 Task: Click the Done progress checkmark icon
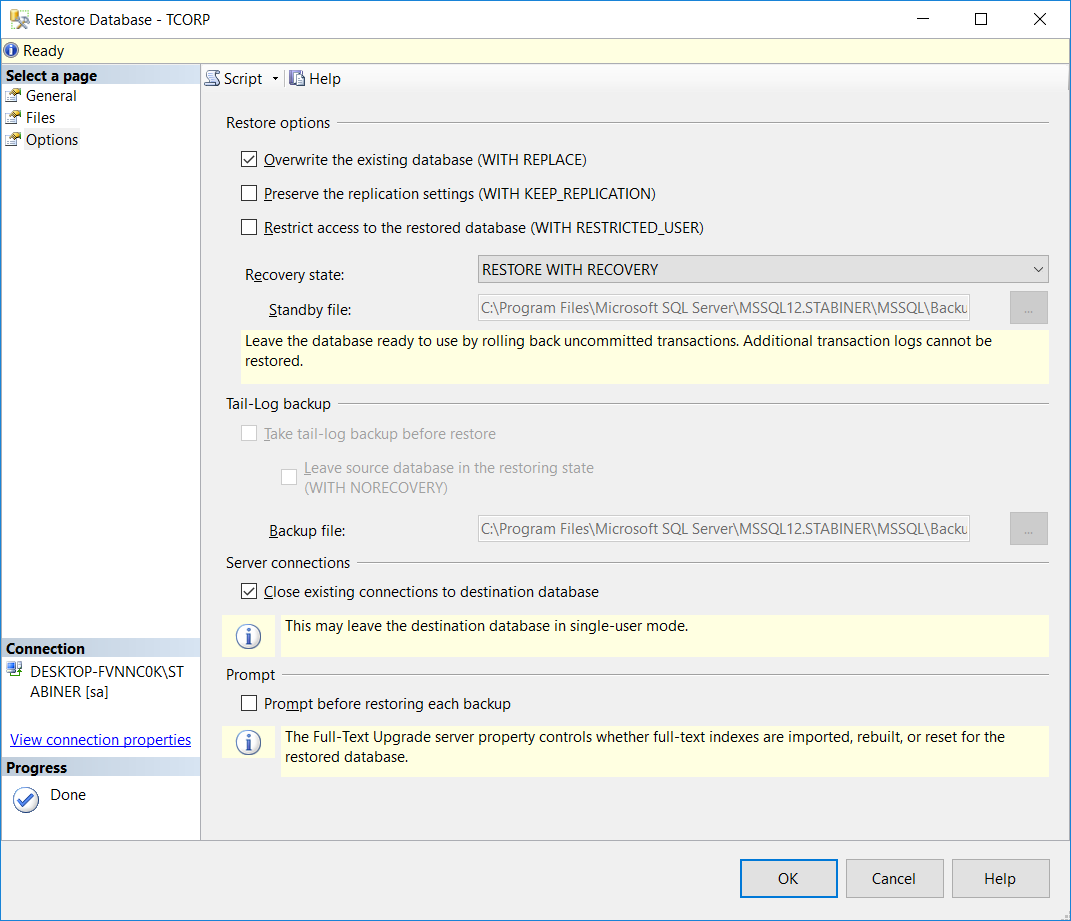pyautogui.click(x=25, y=800)
